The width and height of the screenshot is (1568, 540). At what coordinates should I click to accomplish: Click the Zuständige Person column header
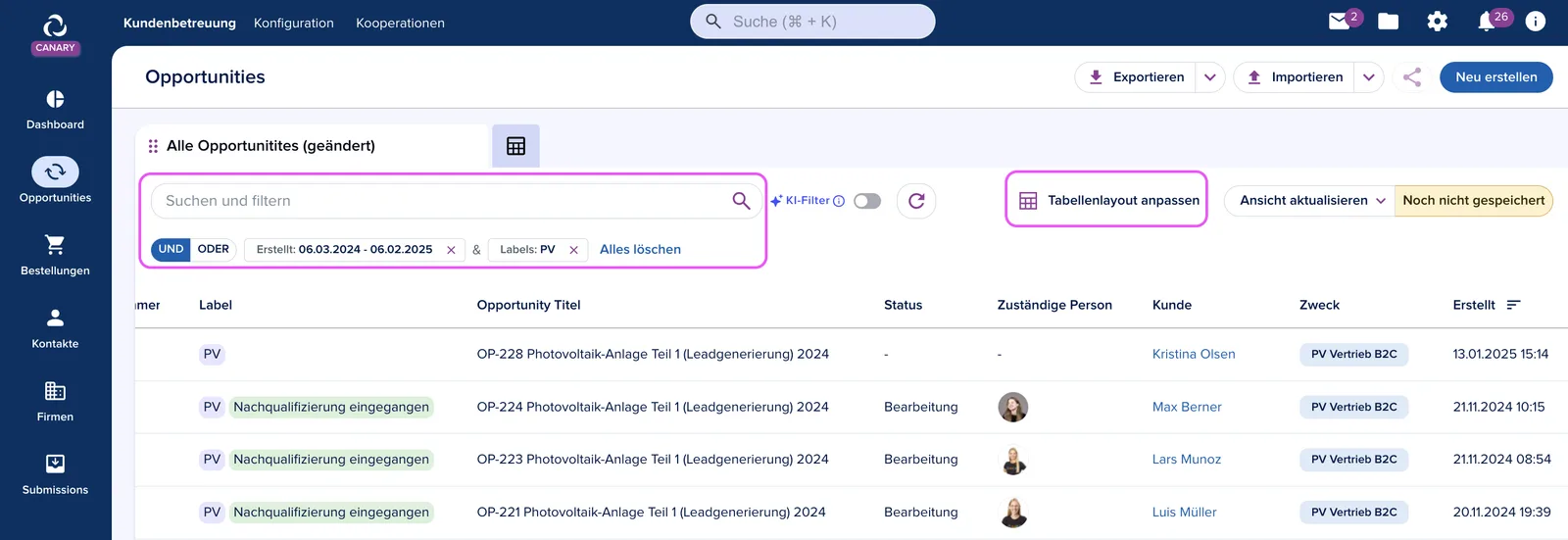pyautogui.click(x=1054, y=305)
